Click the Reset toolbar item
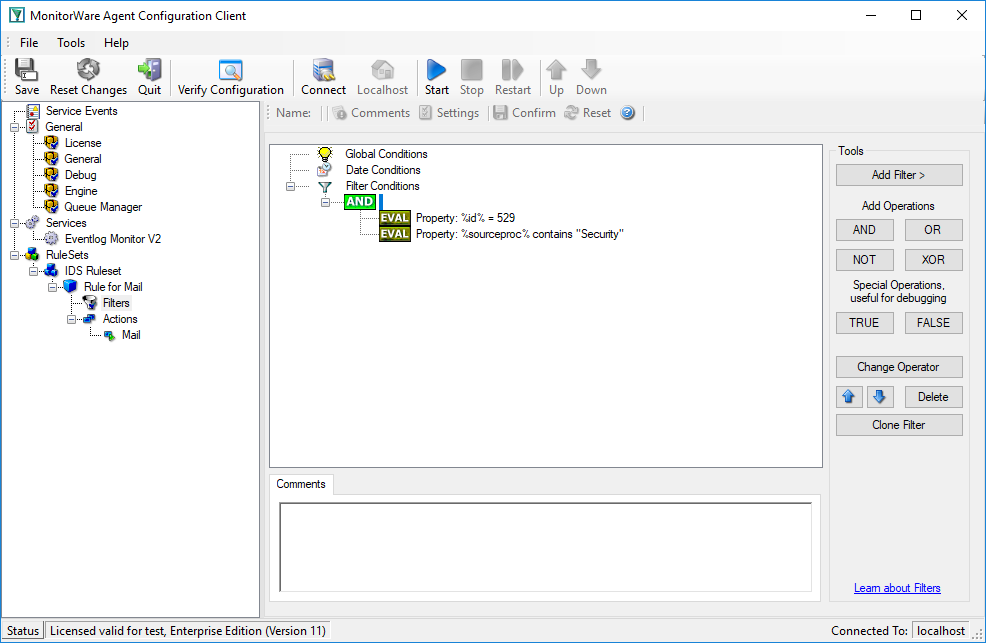The image size is (986, 643). click(588, 113)
